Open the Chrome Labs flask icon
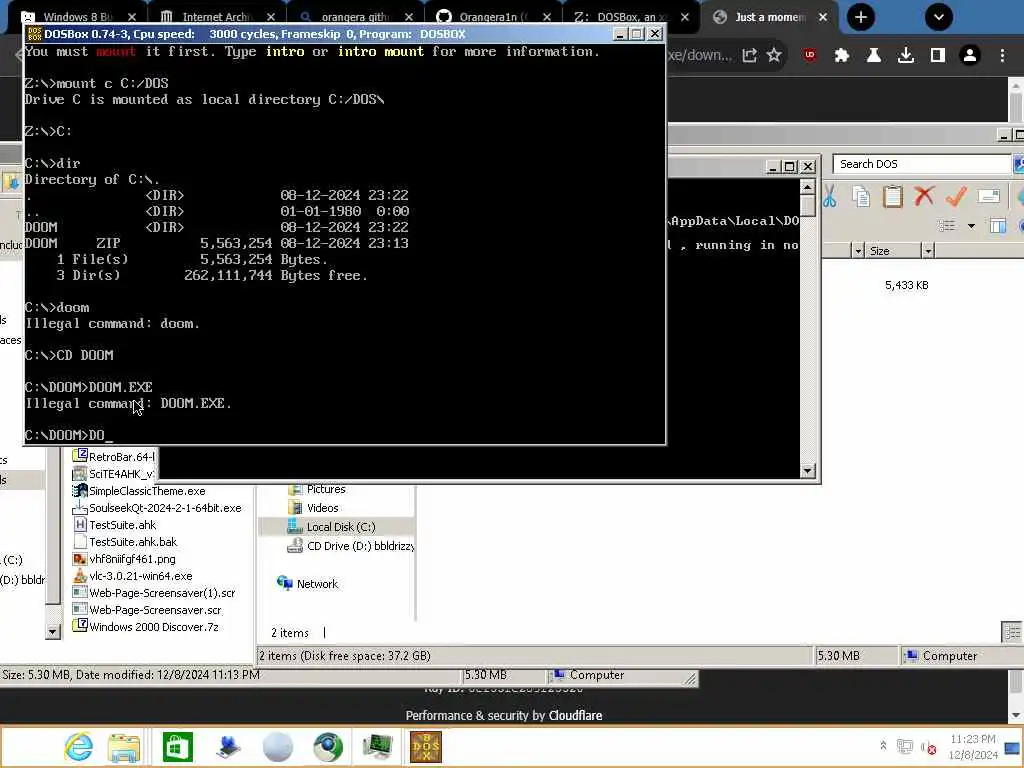Image resolution: width=1024 pixels, height=768 pixels. click(x=874, y=56)
